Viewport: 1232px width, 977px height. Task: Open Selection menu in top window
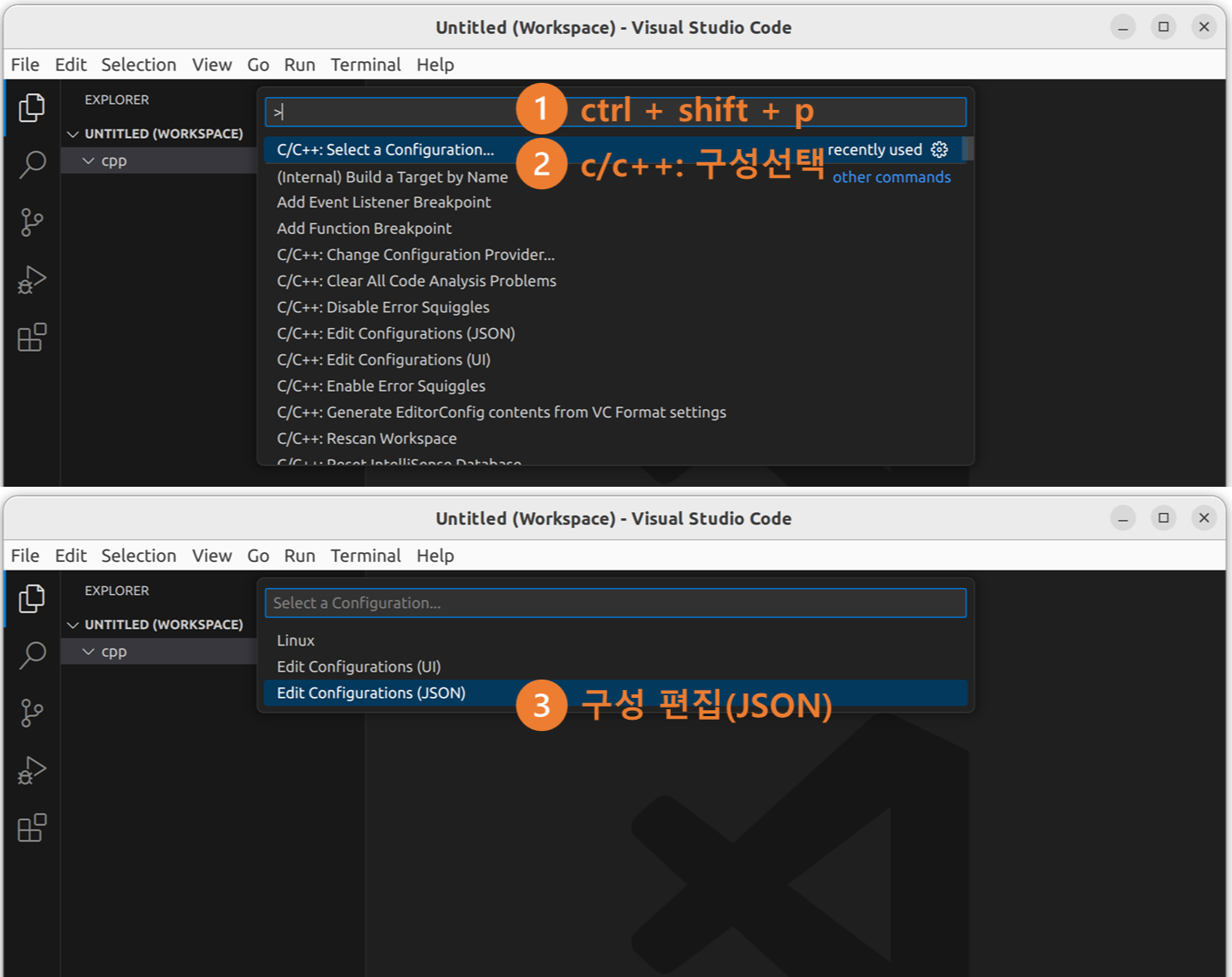(139, 65)
